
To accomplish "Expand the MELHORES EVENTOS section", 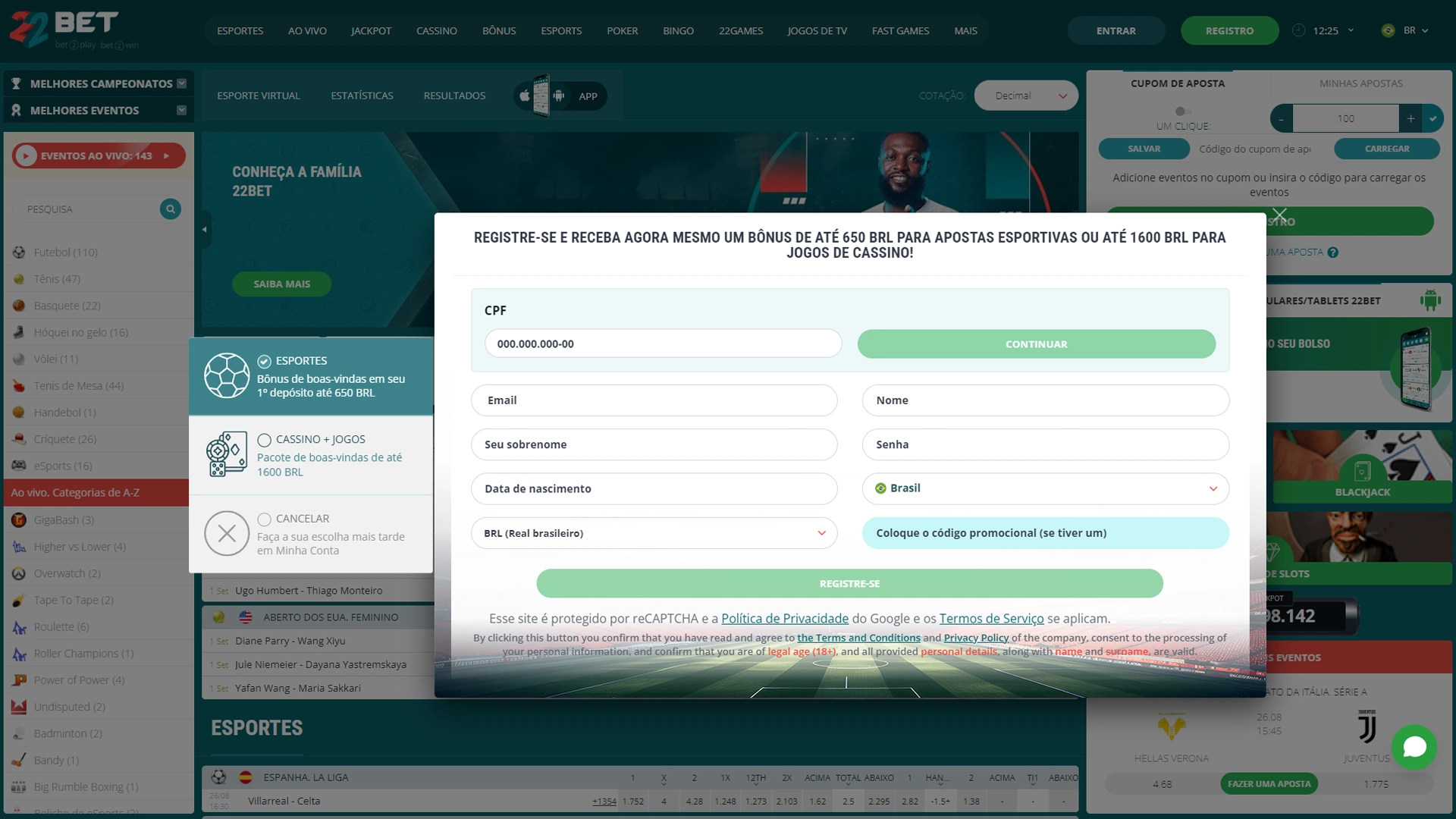I will click(x=99, y=110).
